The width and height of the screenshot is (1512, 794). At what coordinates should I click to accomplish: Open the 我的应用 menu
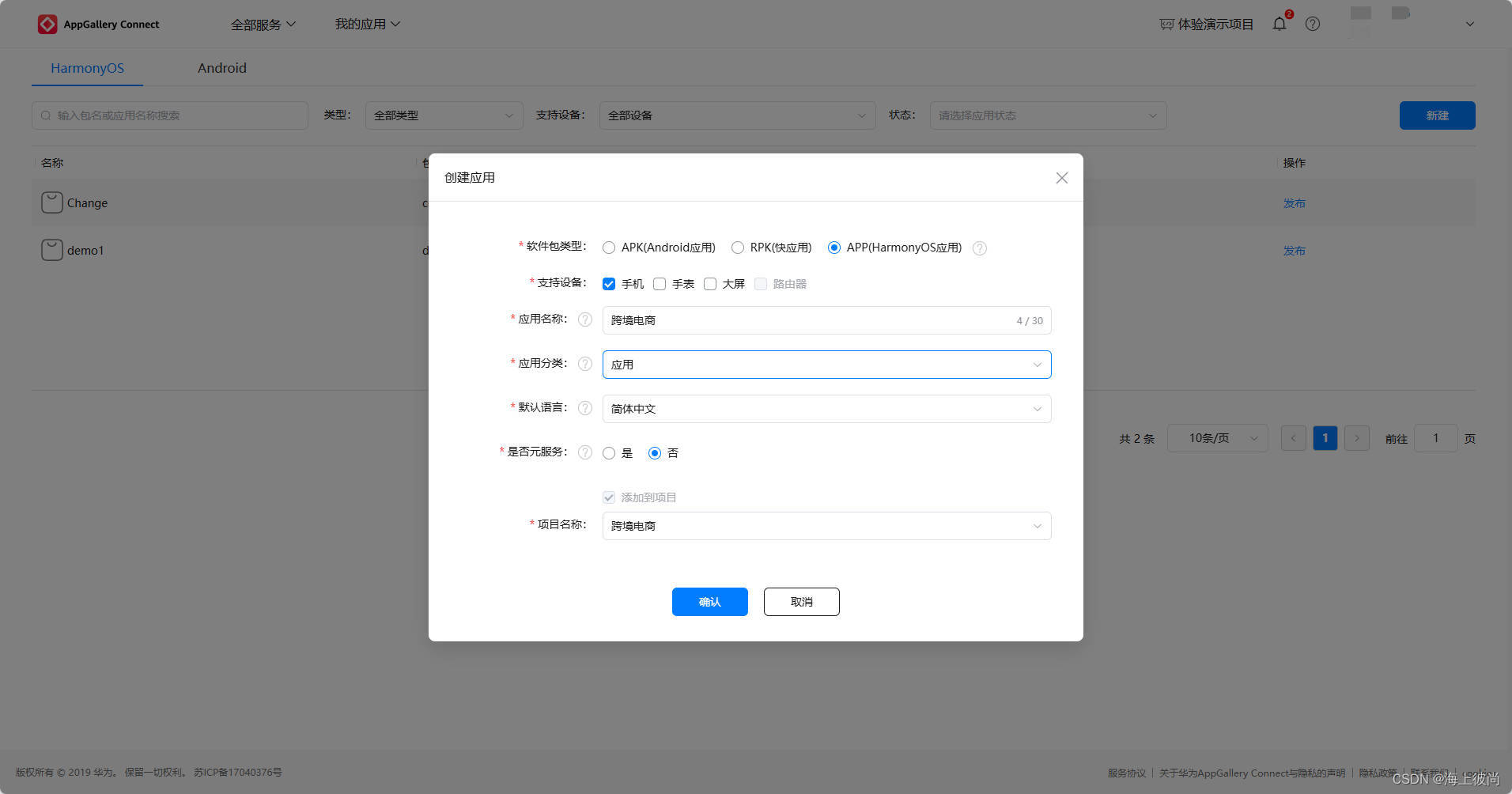tap(368, 25)
